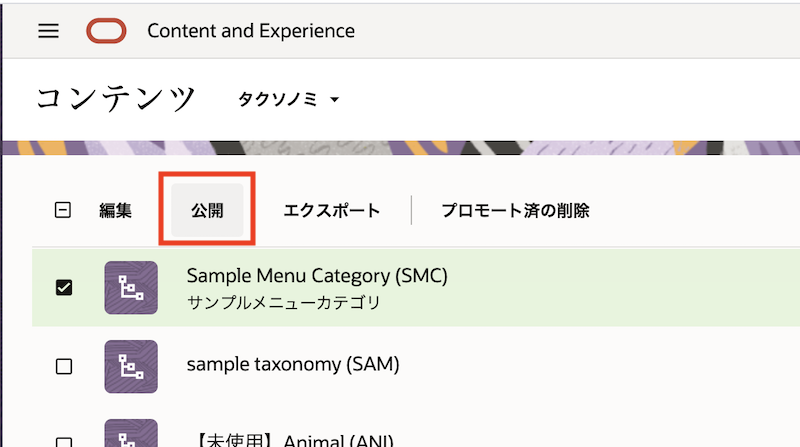Click プロモート済の削除 action
800x447 pixels.
tap(515, 211)
